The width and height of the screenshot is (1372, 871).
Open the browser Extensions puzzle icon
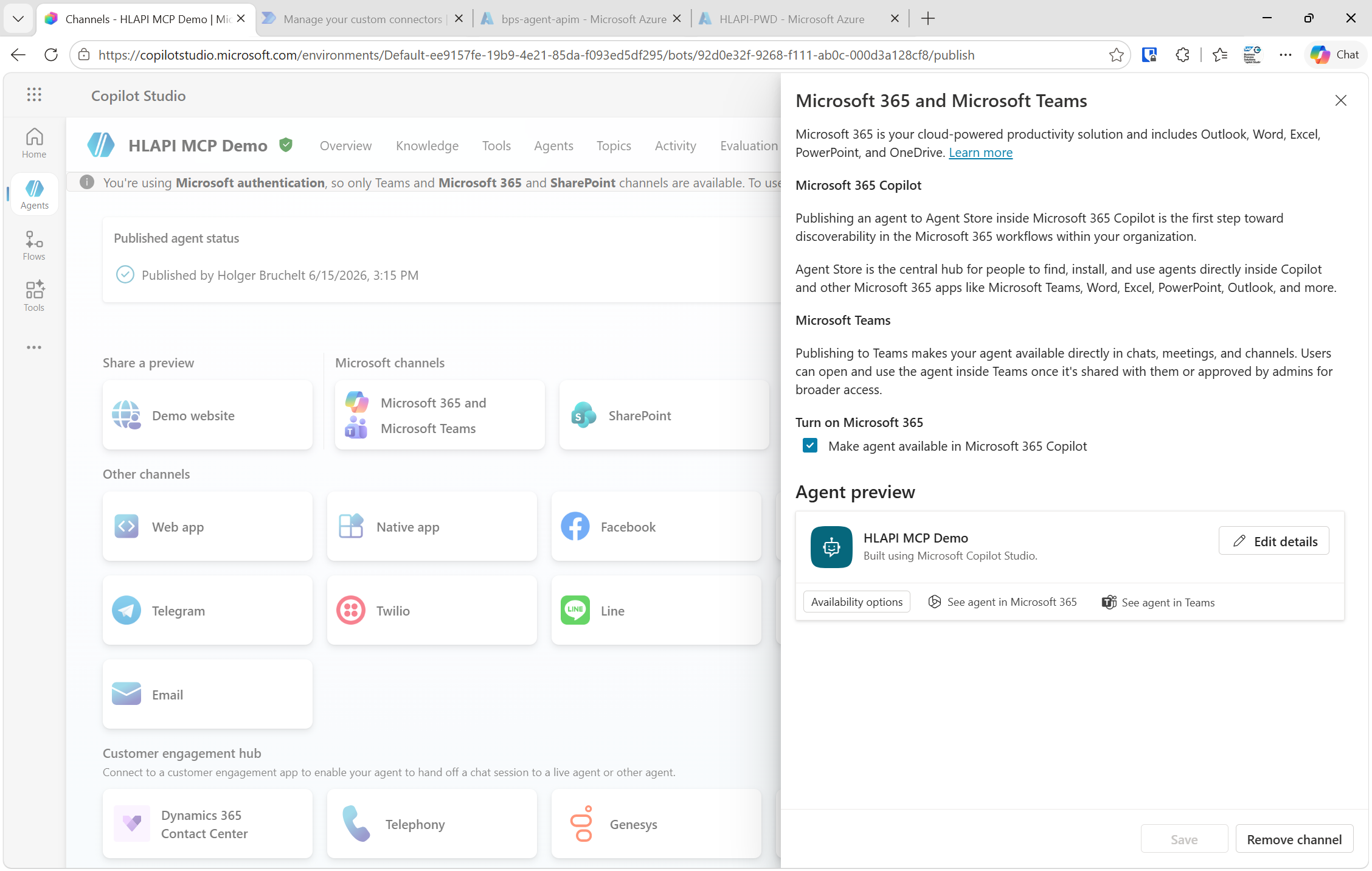pos(1182,55)
